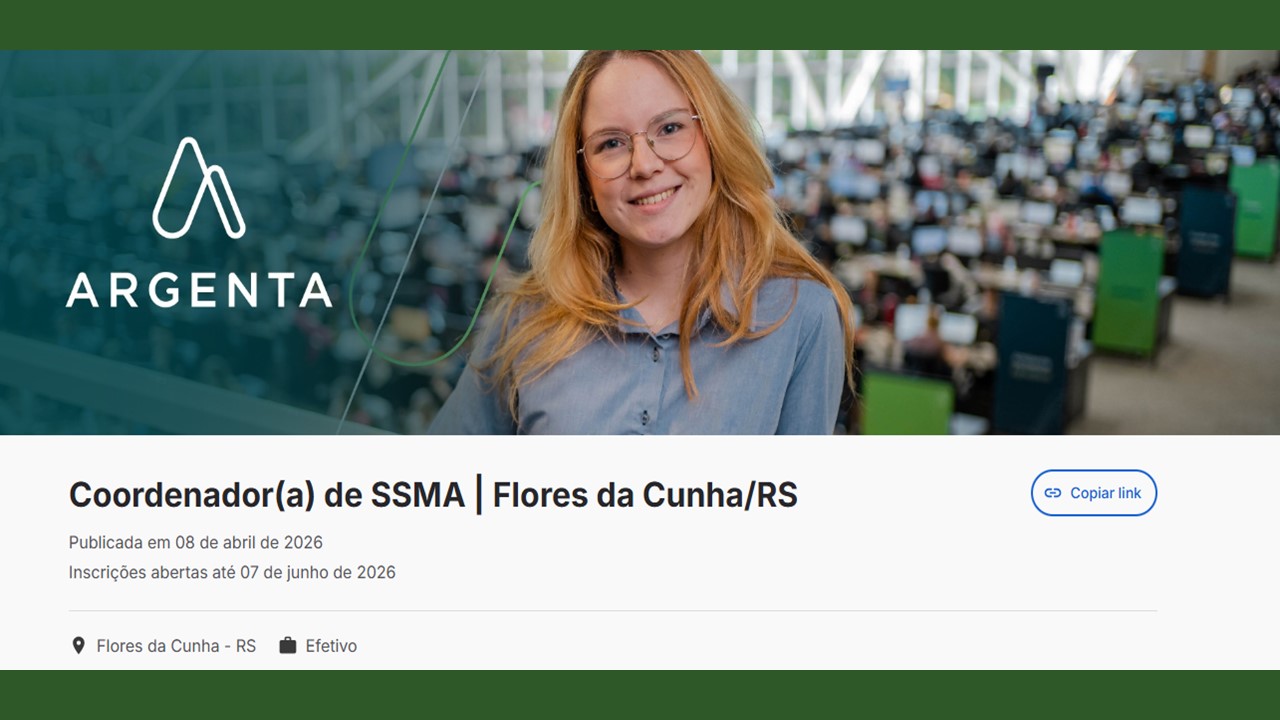Click the Coordenador(a) de SSMA job title
Image resolution: width=1280 pixels, height=720 pixels.
click(267, 495)
